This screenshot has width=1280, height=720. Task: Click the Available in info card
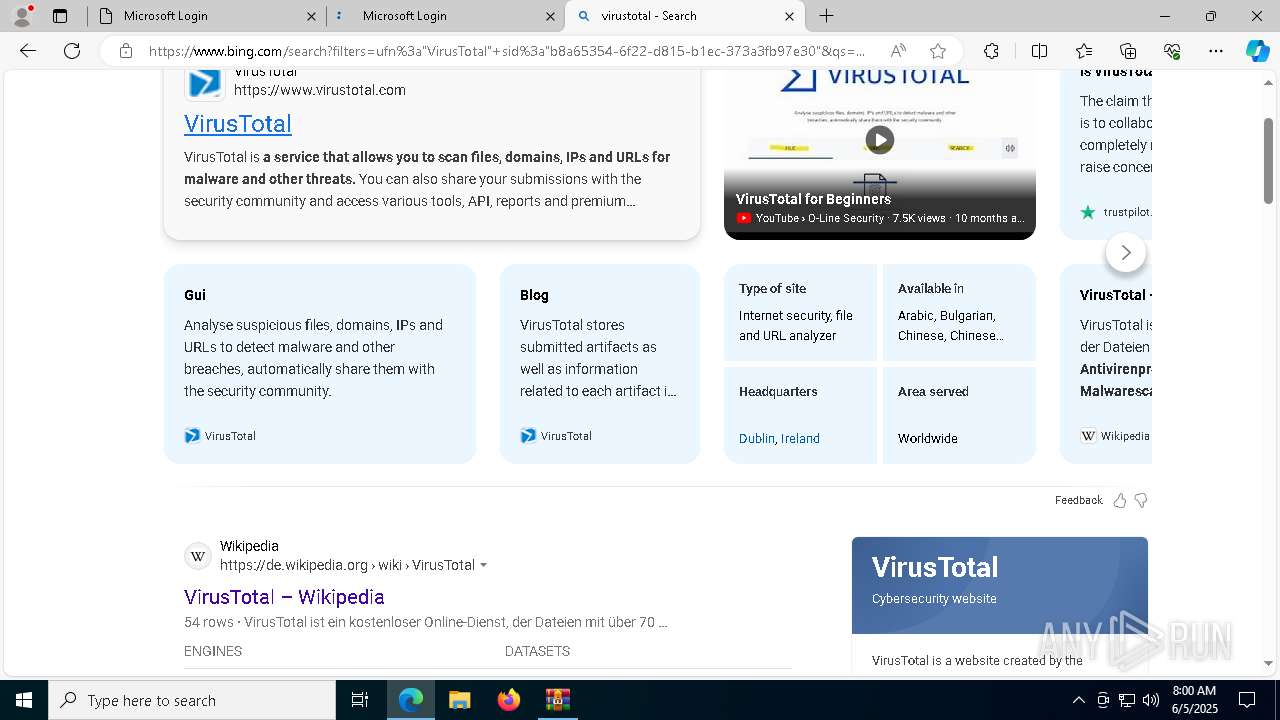[x=959, y=312]
